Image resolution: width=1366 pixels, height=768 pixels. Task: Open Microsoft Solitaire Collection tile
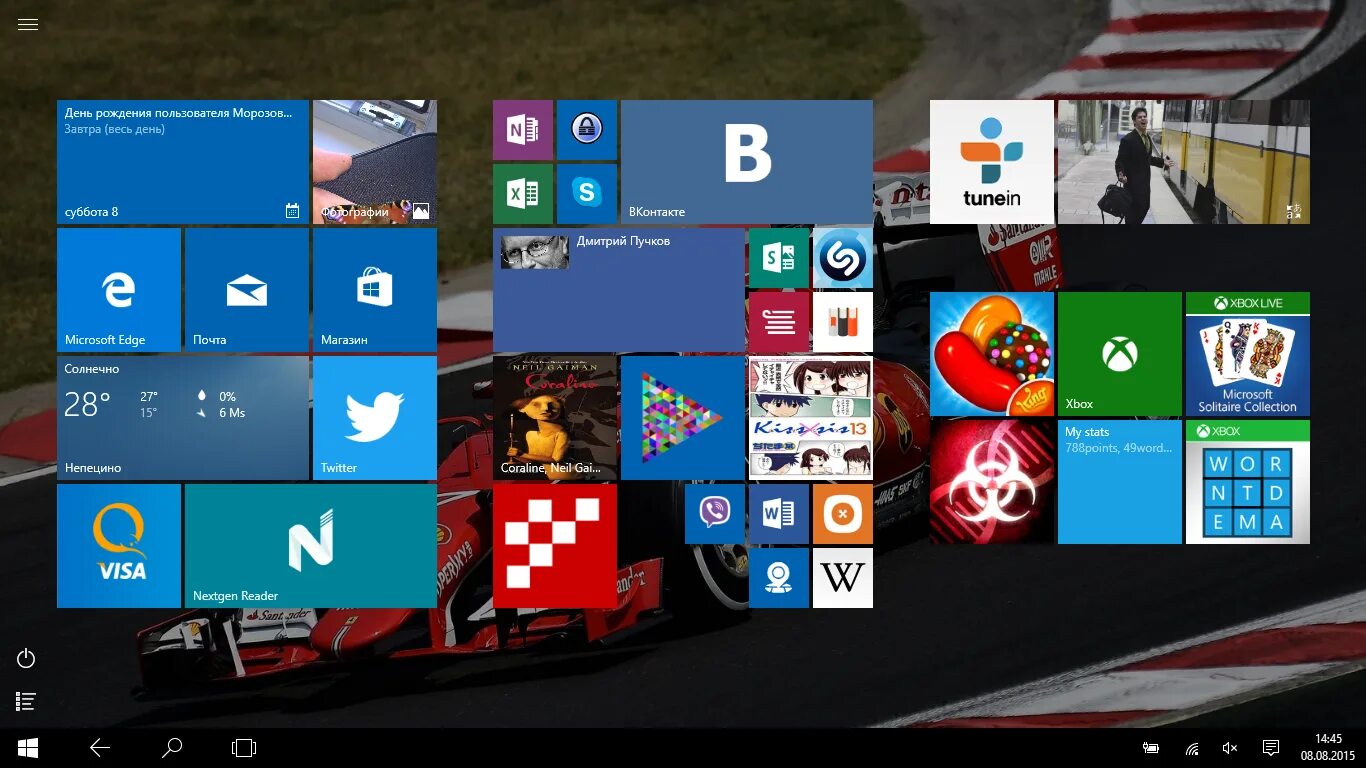pos(1248,354)
